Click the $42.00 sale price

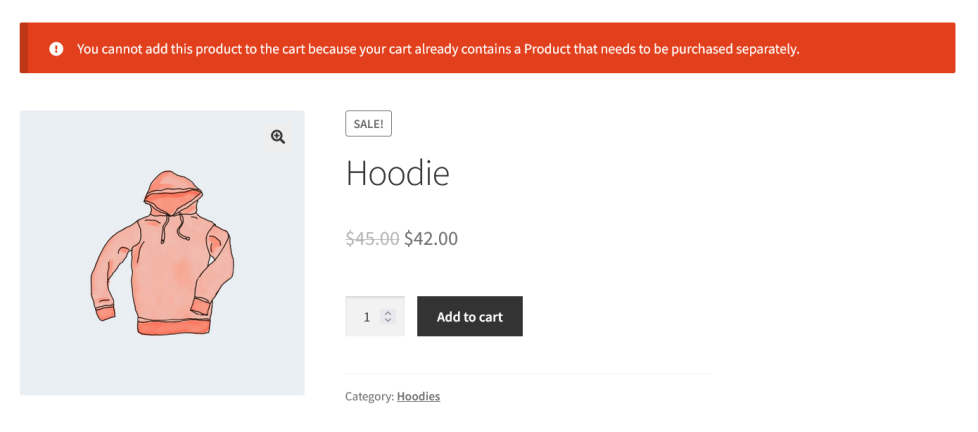click(431, 239)
